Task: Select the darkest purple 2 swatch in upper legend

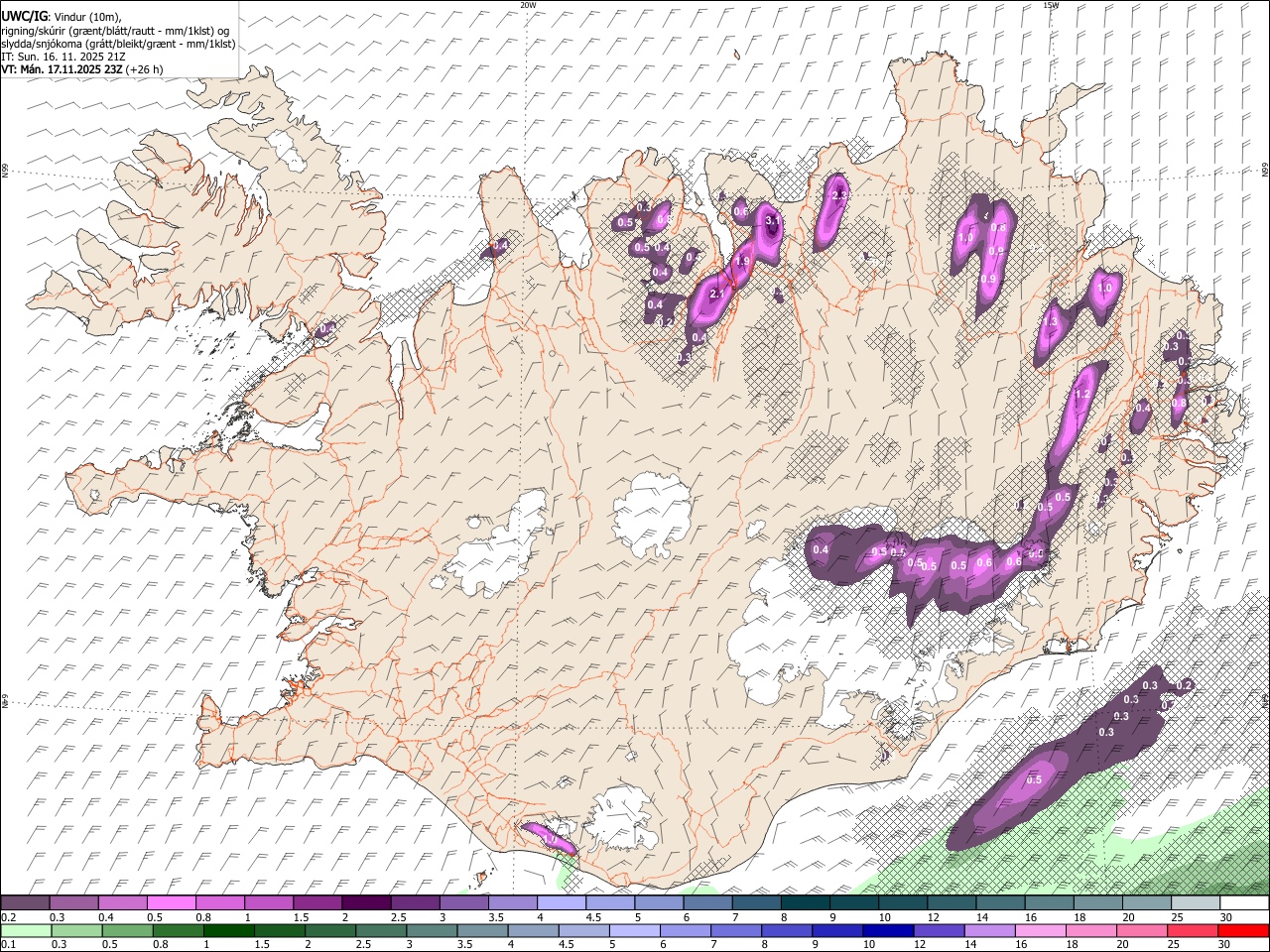Action: (x=365, y=903)
